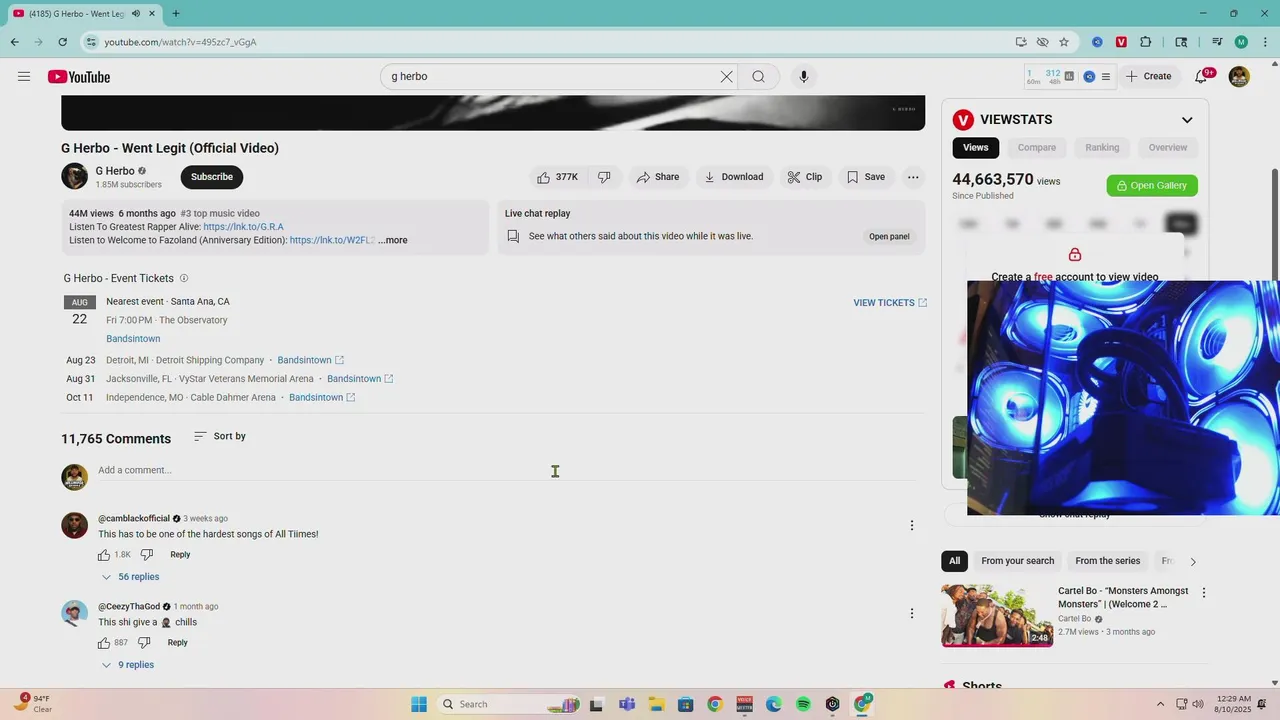Like the @CeezyThaGod comment

click(x=104, y=643)
